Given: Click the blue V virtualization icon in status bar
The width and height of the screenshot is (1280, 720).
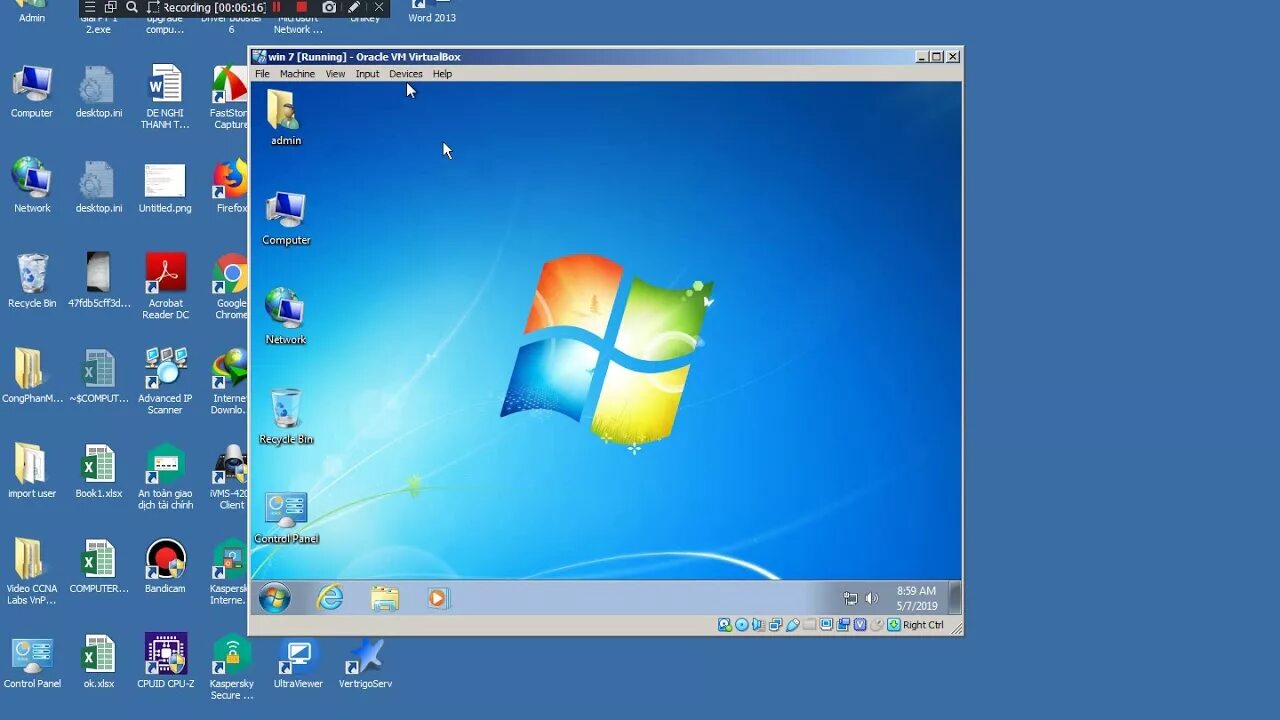Looking at the screenshot, I should click(x=860, y=625).
